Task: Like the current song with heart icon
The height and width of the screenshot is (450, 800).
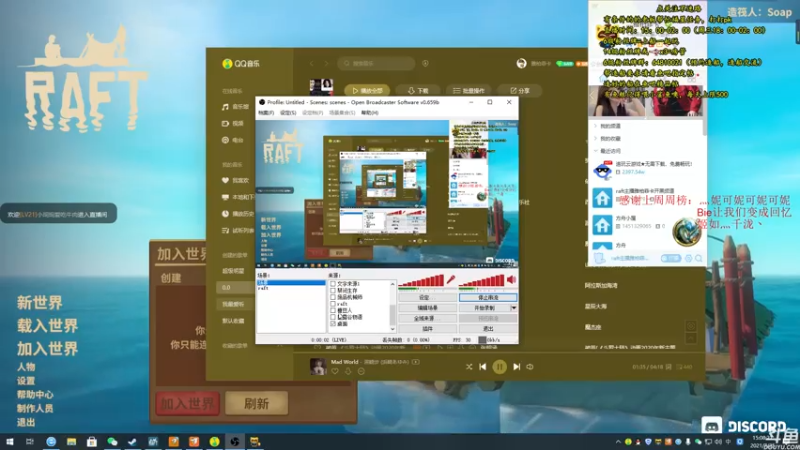Action: 335,371
